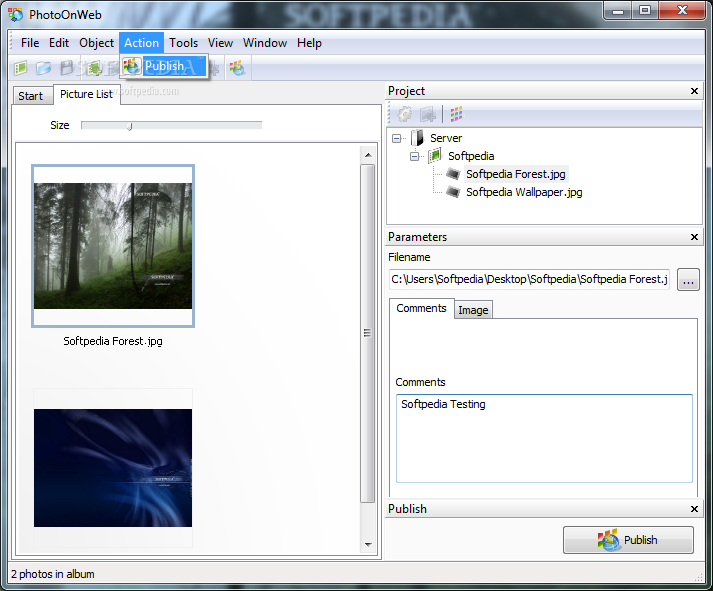The height and width of the screenshot is (591, 713).
Task: Click the main toolbar drag grip handle
Action: tap(11, 43)
